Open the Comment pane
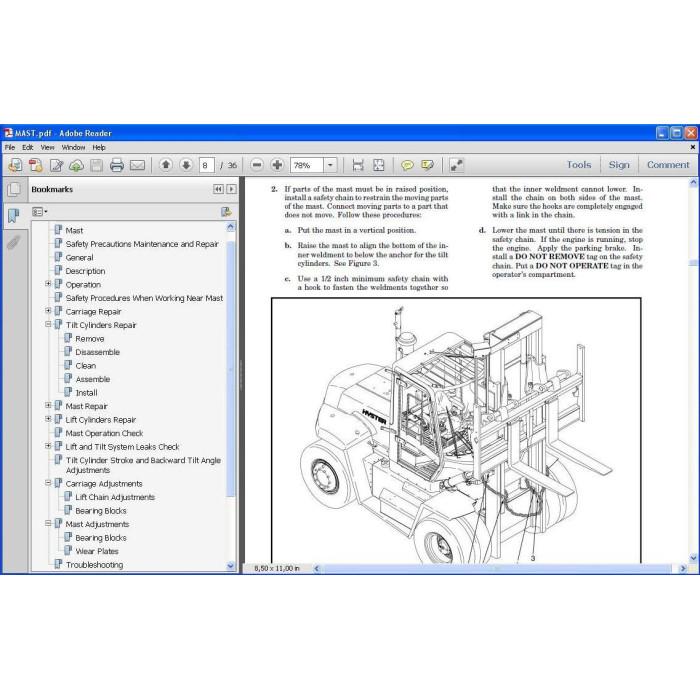Image resolution: width=700 pixels, height=700 pixels. pyautogui.click(x=668, y=165)
